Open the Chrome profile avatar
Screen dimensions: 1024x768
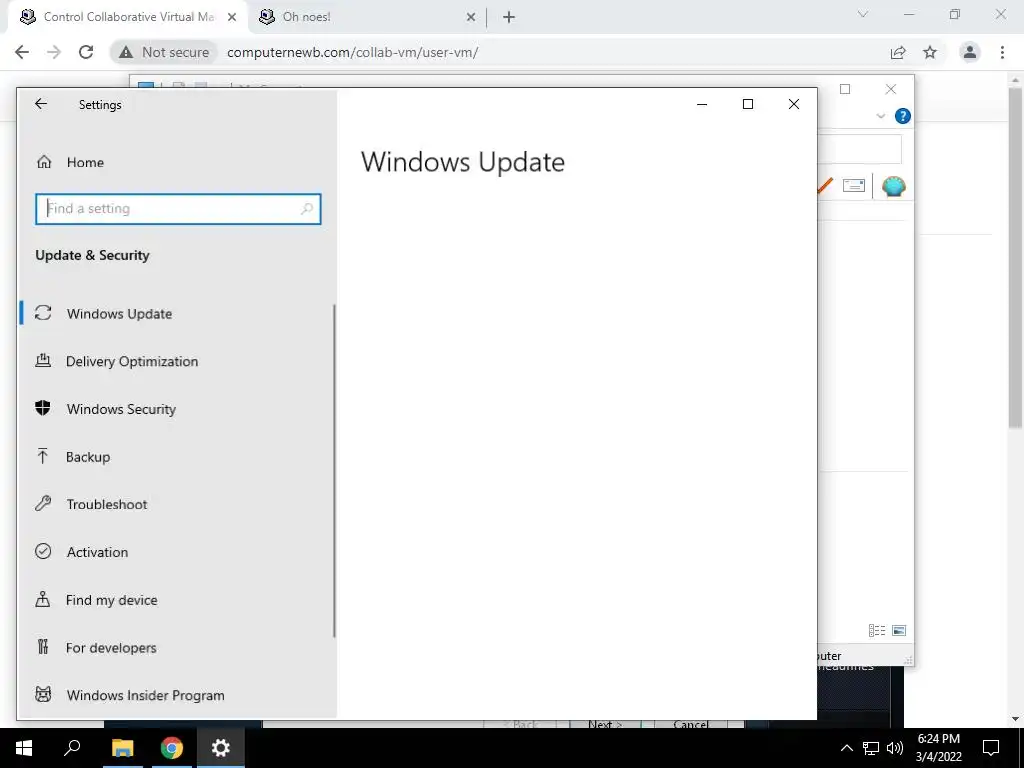click(x=970, y=52)
